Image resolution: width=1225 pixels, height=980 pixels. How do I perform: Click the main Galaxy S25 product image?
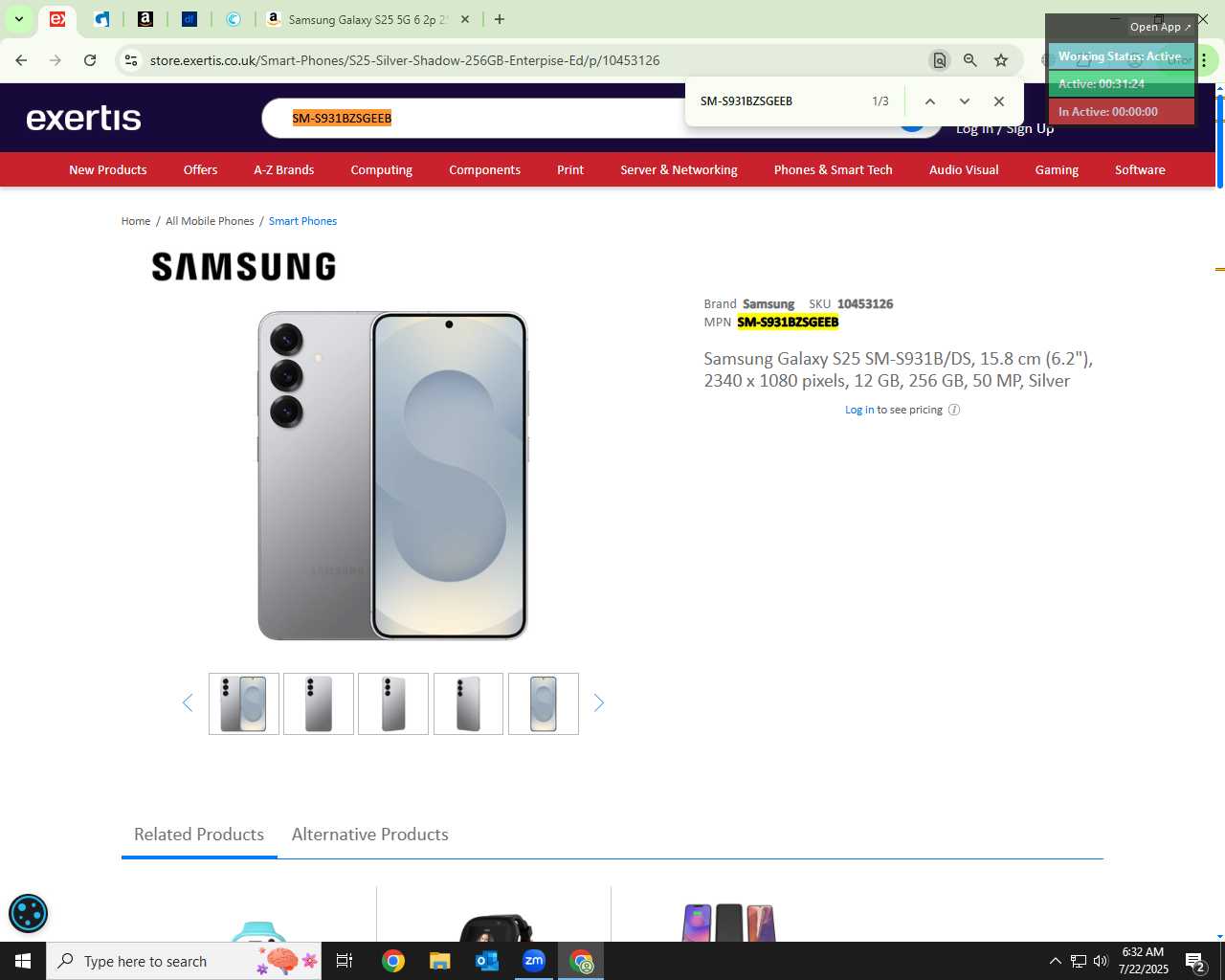coord(392,476)
